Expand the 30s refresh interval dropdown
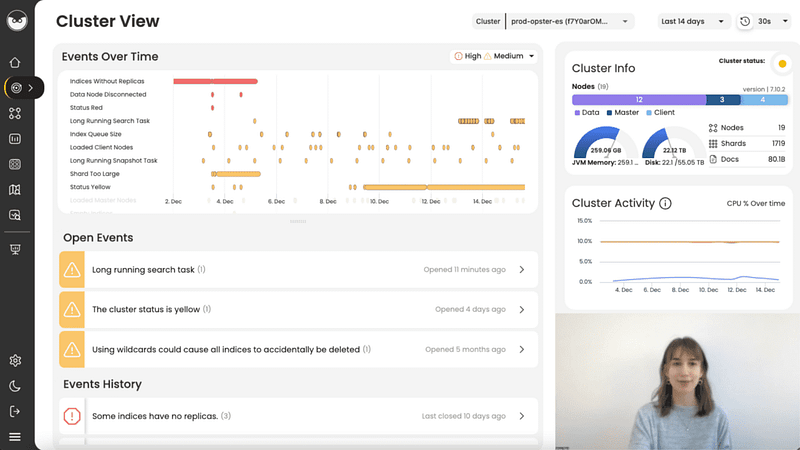 click(772, 21)
